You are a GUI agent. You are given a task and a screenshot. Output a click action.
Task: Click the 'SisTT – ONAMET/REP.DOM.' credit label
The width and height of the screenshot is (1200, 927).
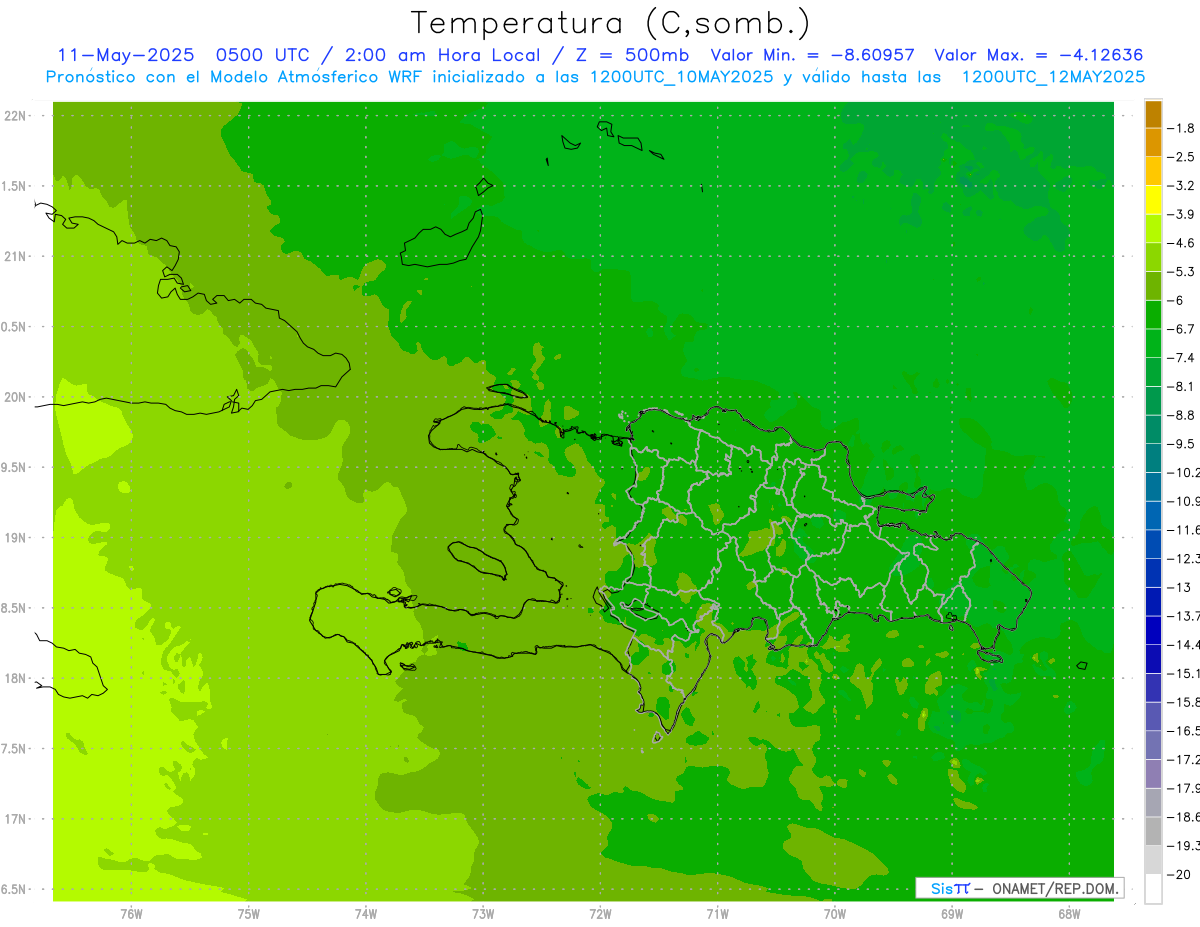(1019, 888)
